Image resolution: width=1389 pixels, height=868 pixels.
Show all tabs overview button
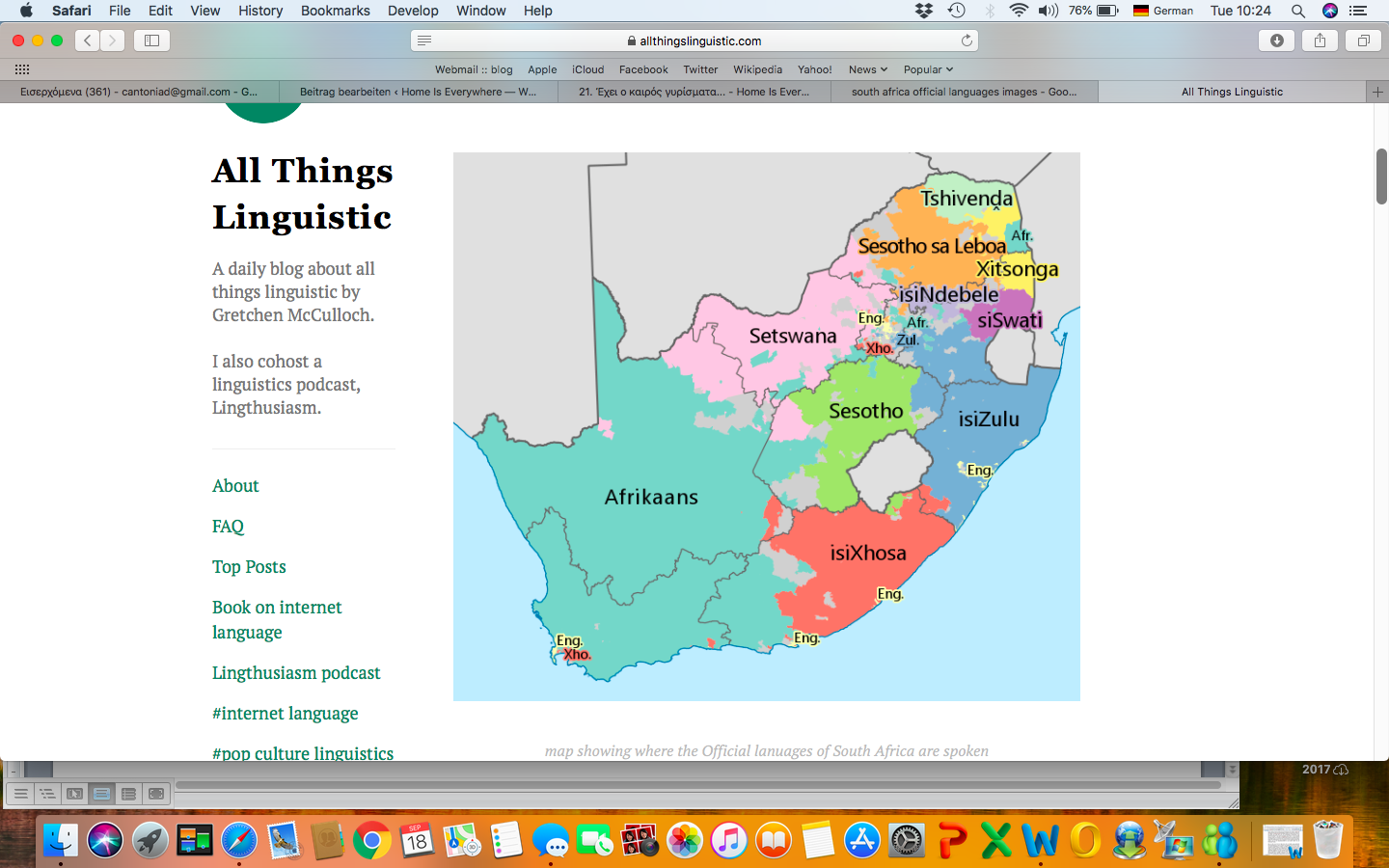(x=1363, y=41)
